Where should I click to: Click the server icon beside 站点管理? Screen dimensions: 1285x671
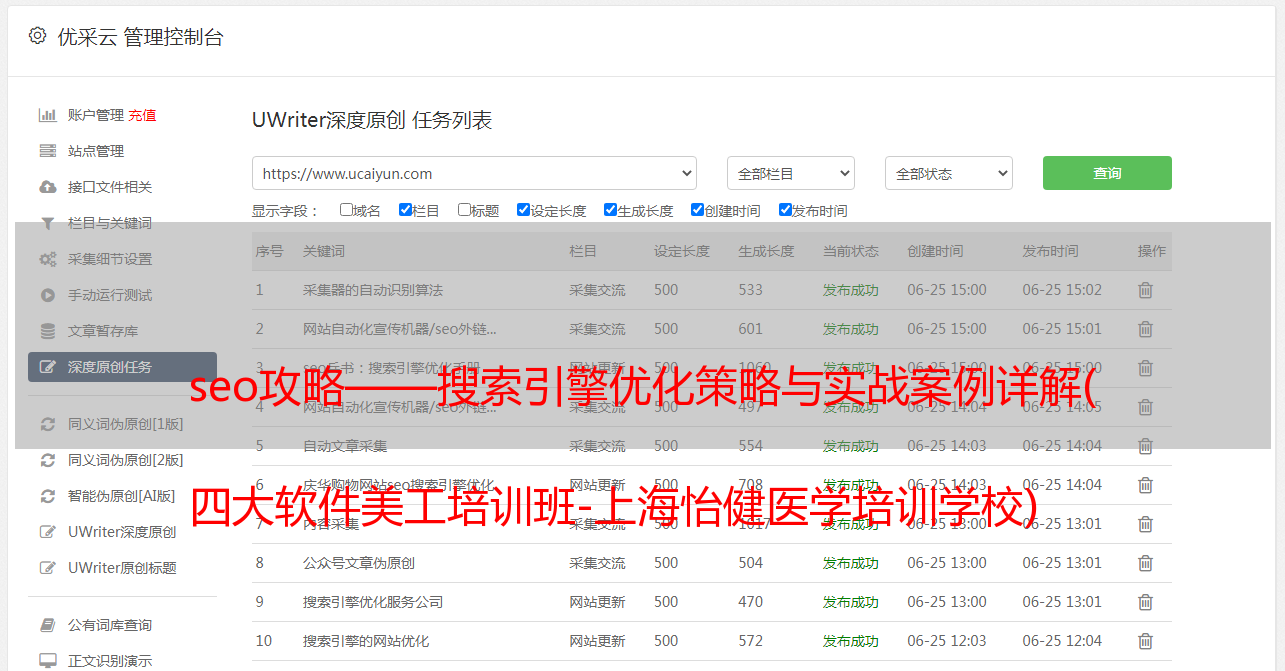[47, 151]
